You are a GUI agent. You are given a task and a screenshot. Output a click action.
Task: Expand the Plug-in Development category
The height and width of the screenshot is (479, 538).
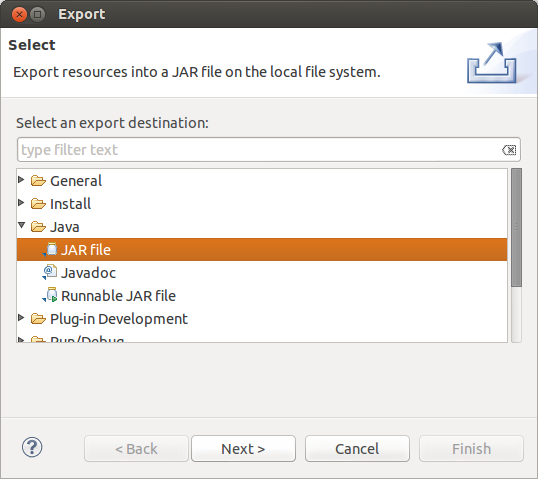pos(21,318)
